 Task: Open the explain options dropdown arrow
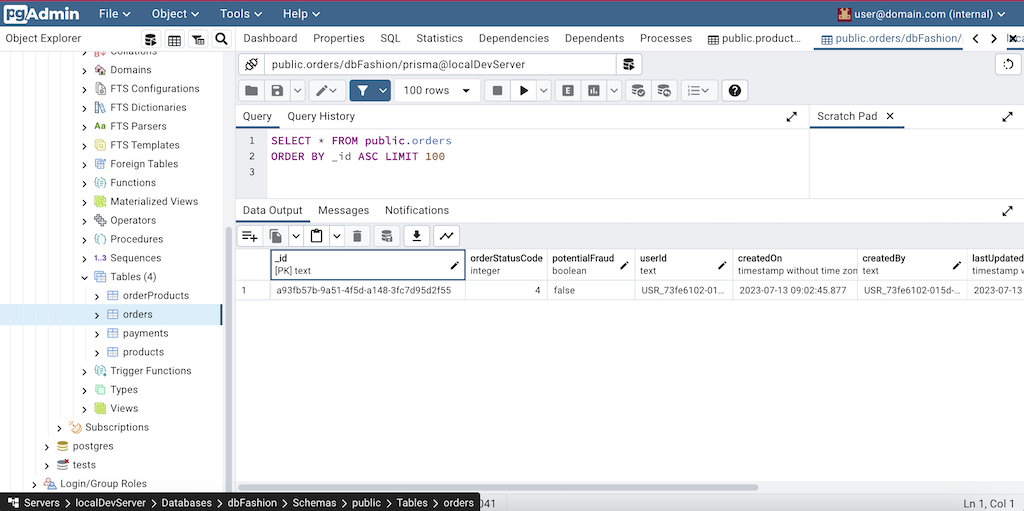614,91
